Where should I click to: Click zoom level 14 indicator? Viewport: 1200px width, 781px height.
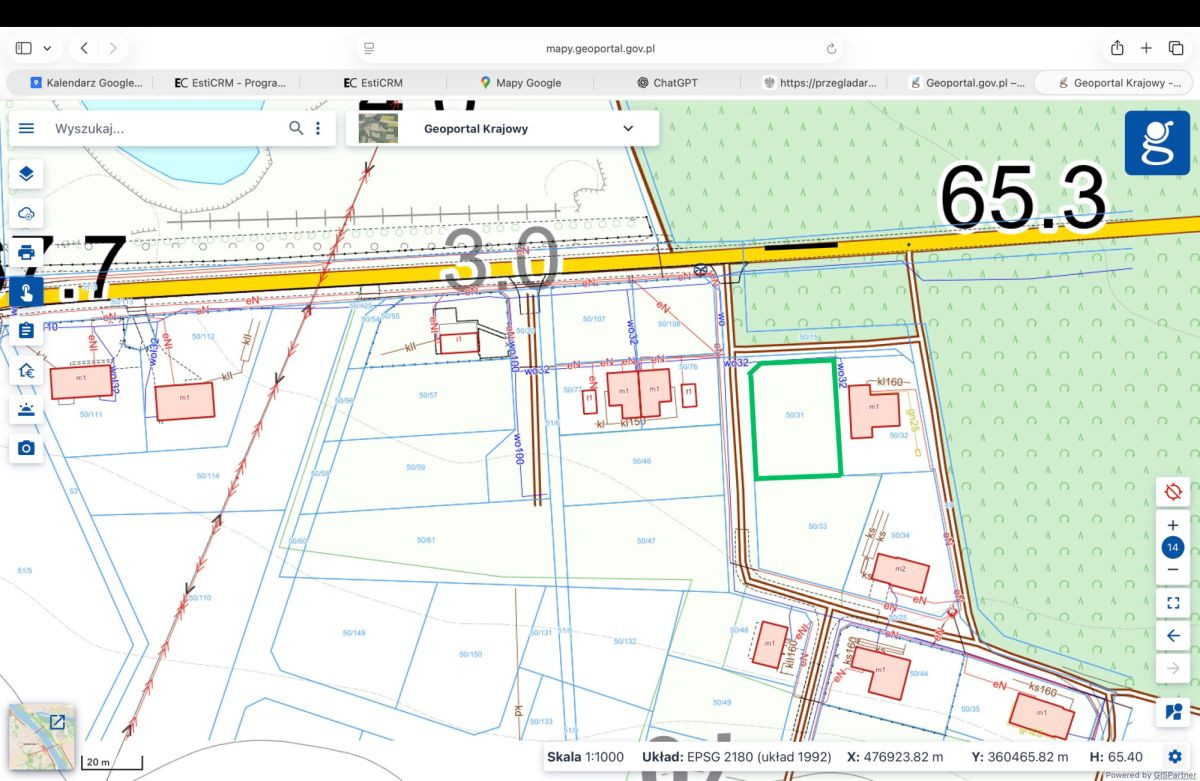click(x=1173, y=548)
